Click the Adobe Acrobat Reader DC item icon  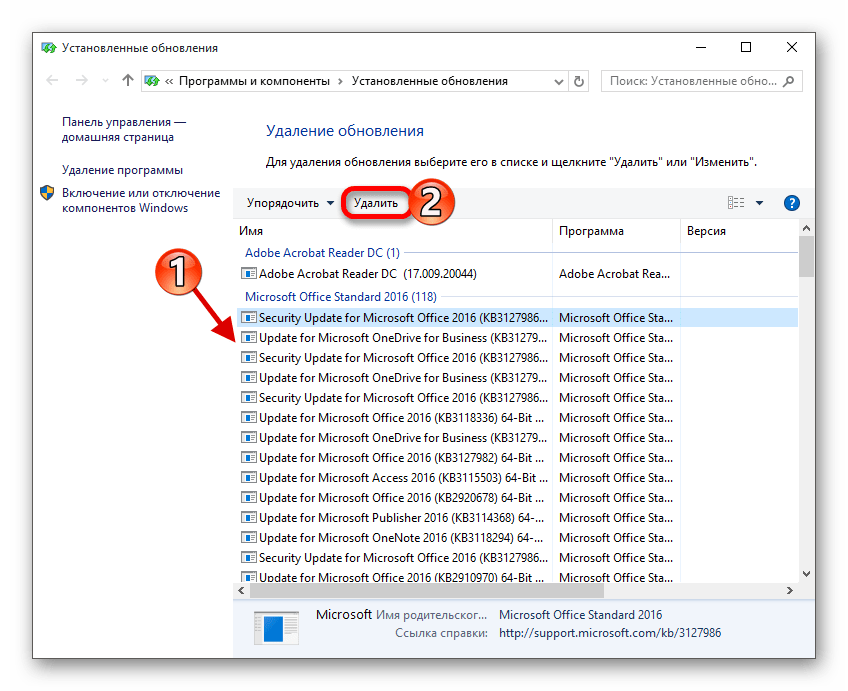click(x=249, y=273)
